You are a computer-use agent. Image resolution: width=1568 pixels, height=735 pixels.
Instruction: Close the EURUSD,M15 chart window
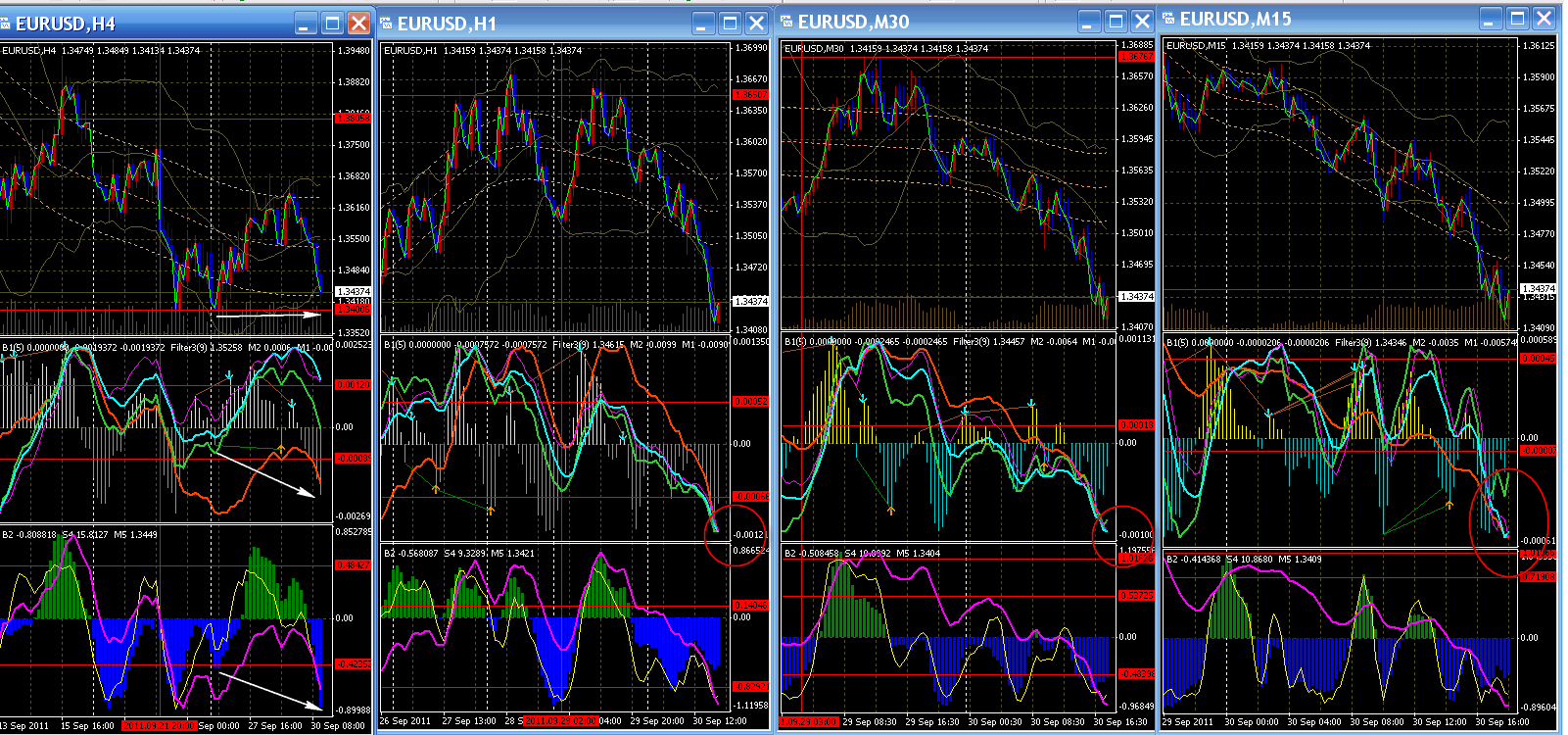click(1544, 19)
